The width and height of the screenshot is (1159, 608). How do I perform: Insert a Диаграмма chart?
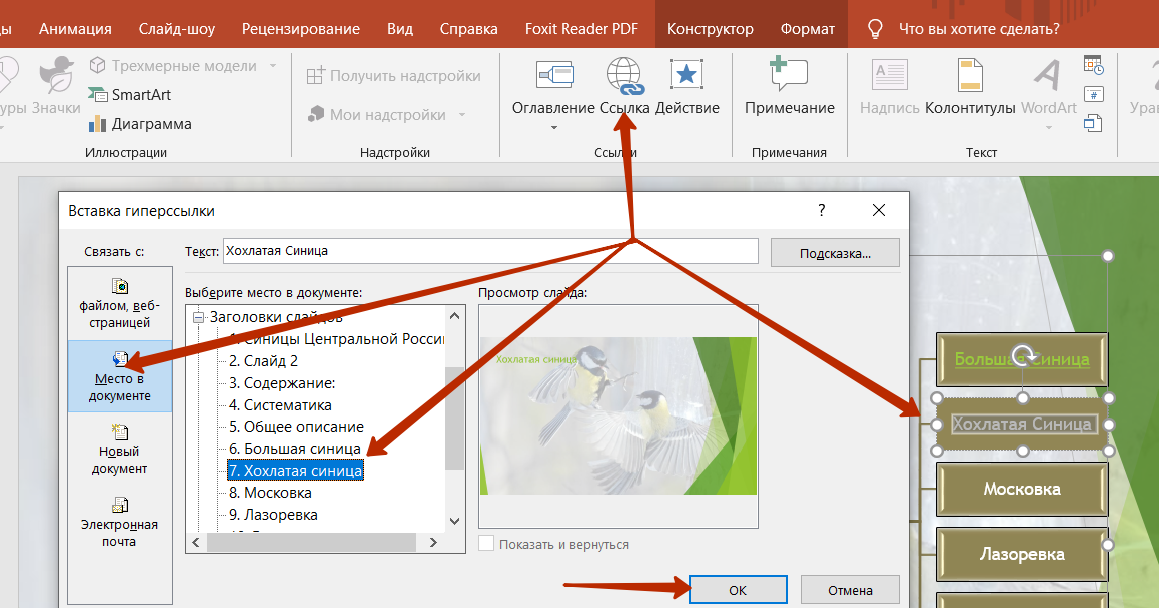[140, 124]
